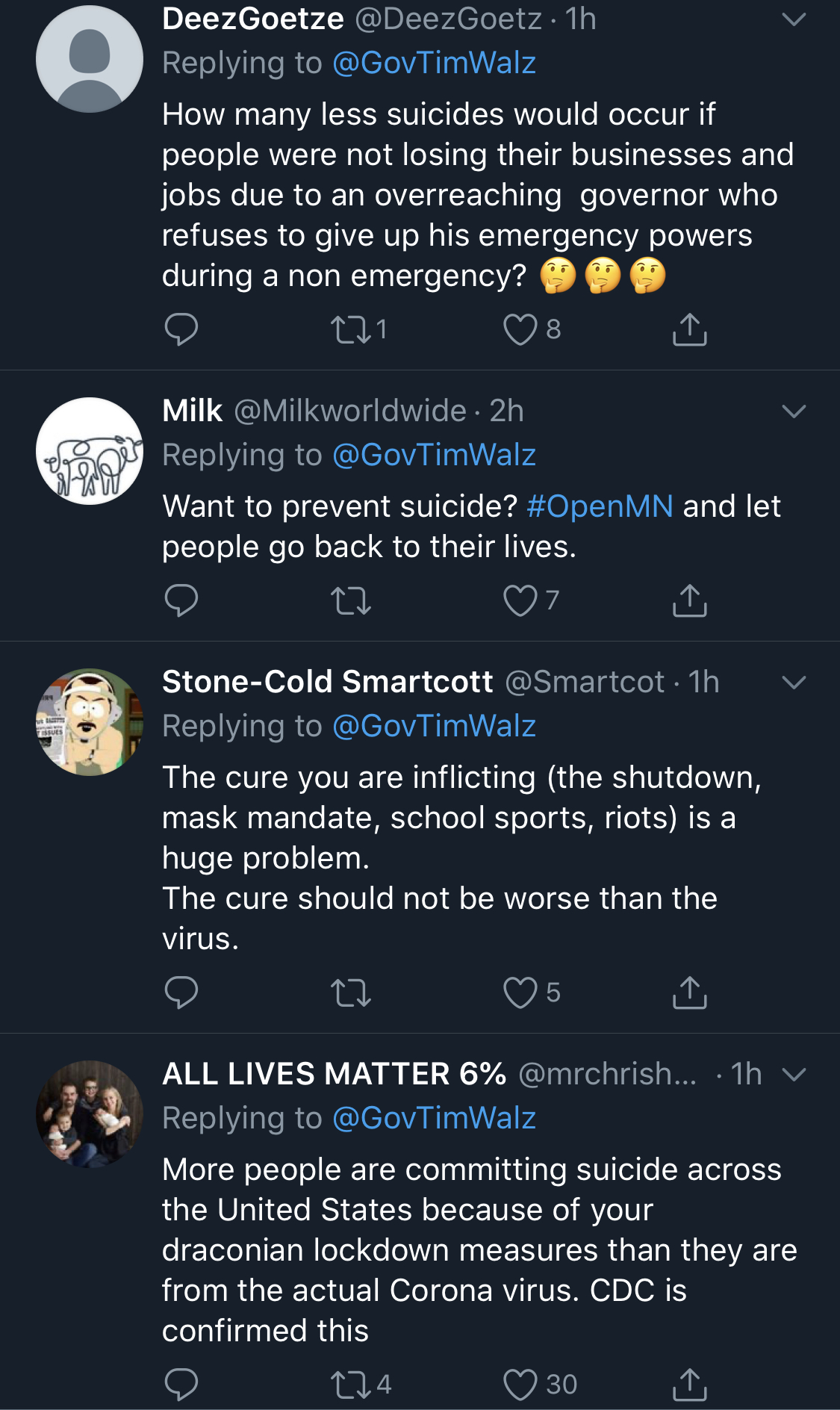840x1410 pixels.
Task: Reply to Stone-Cold Smartcott's tweet
Action: point(181,993)
